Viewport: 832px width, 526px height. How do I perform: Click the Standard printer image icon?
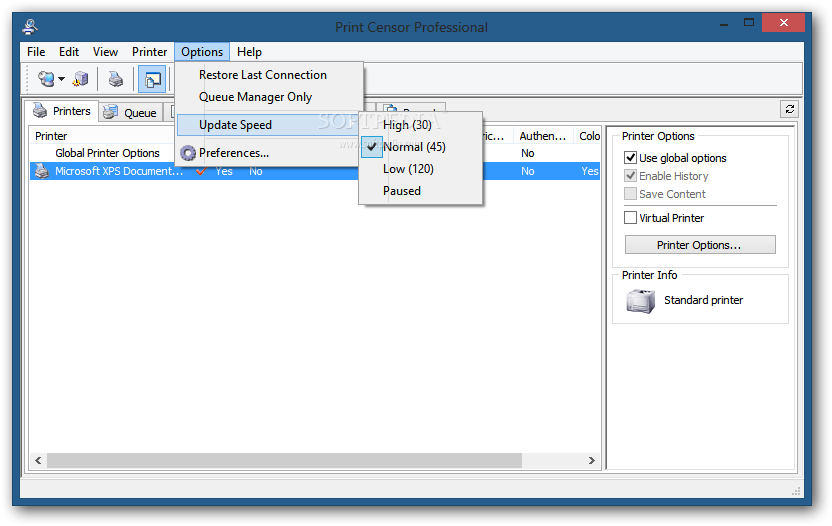[640, 301]
